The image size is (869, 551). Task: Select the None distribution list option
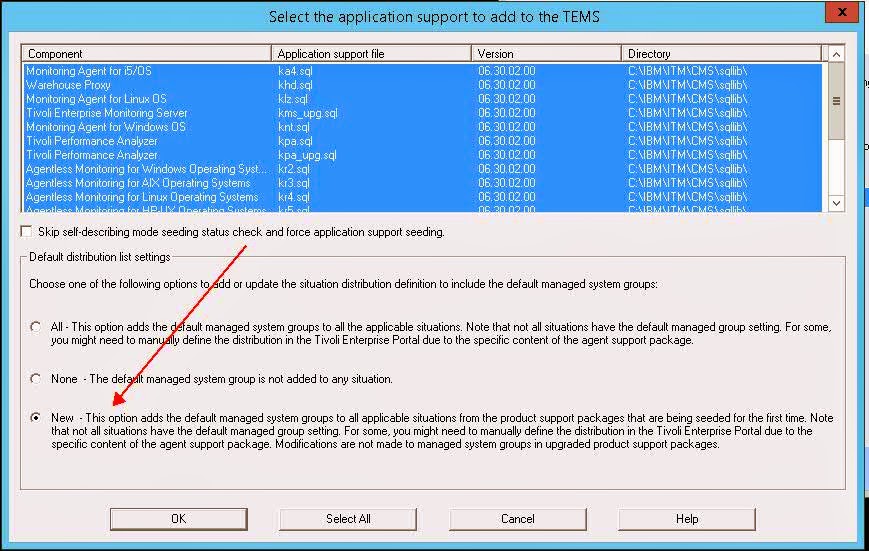[x=35, y=379]
